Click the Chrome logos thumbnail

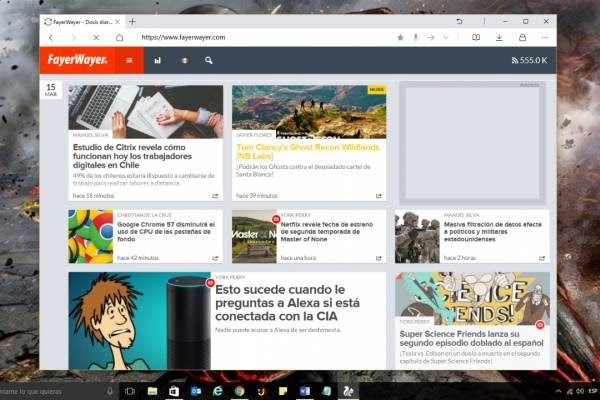point(91,236)
